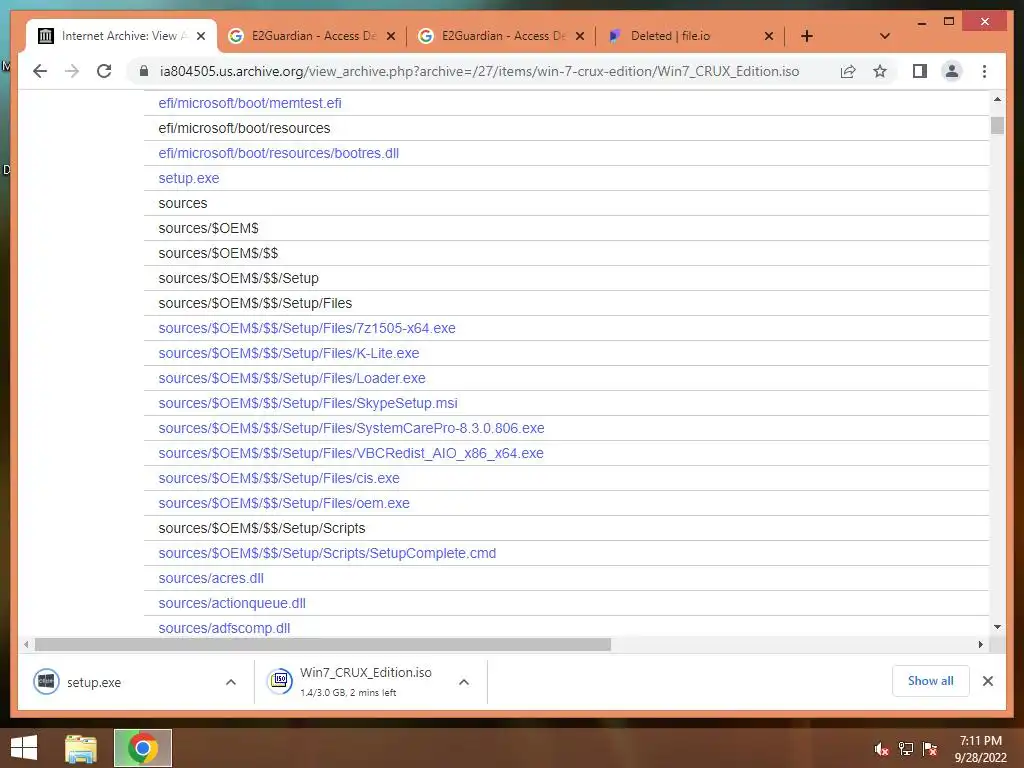Click the address bar URL
Image resolution: width=1024 pixels, height=768 pixels.
(x=479, y=71)
